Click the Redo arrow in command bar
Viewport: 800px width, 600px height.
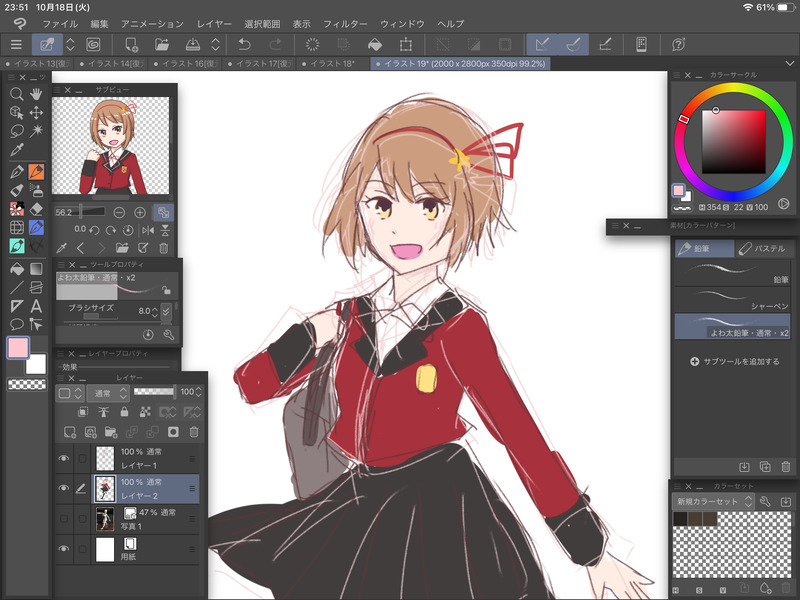coord(275,45)
